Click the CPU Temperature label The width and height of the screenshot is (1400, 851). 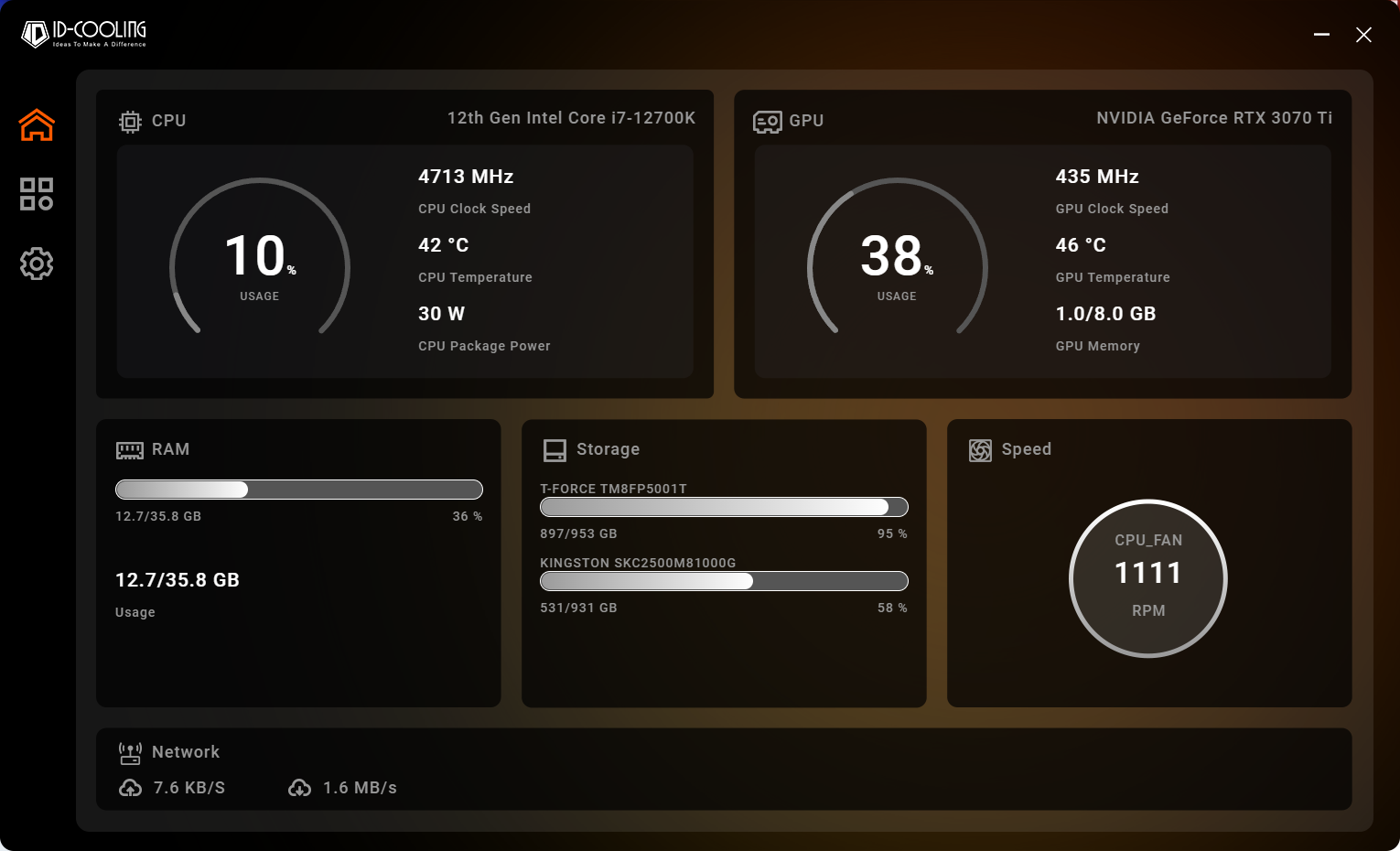click(476, 277)
